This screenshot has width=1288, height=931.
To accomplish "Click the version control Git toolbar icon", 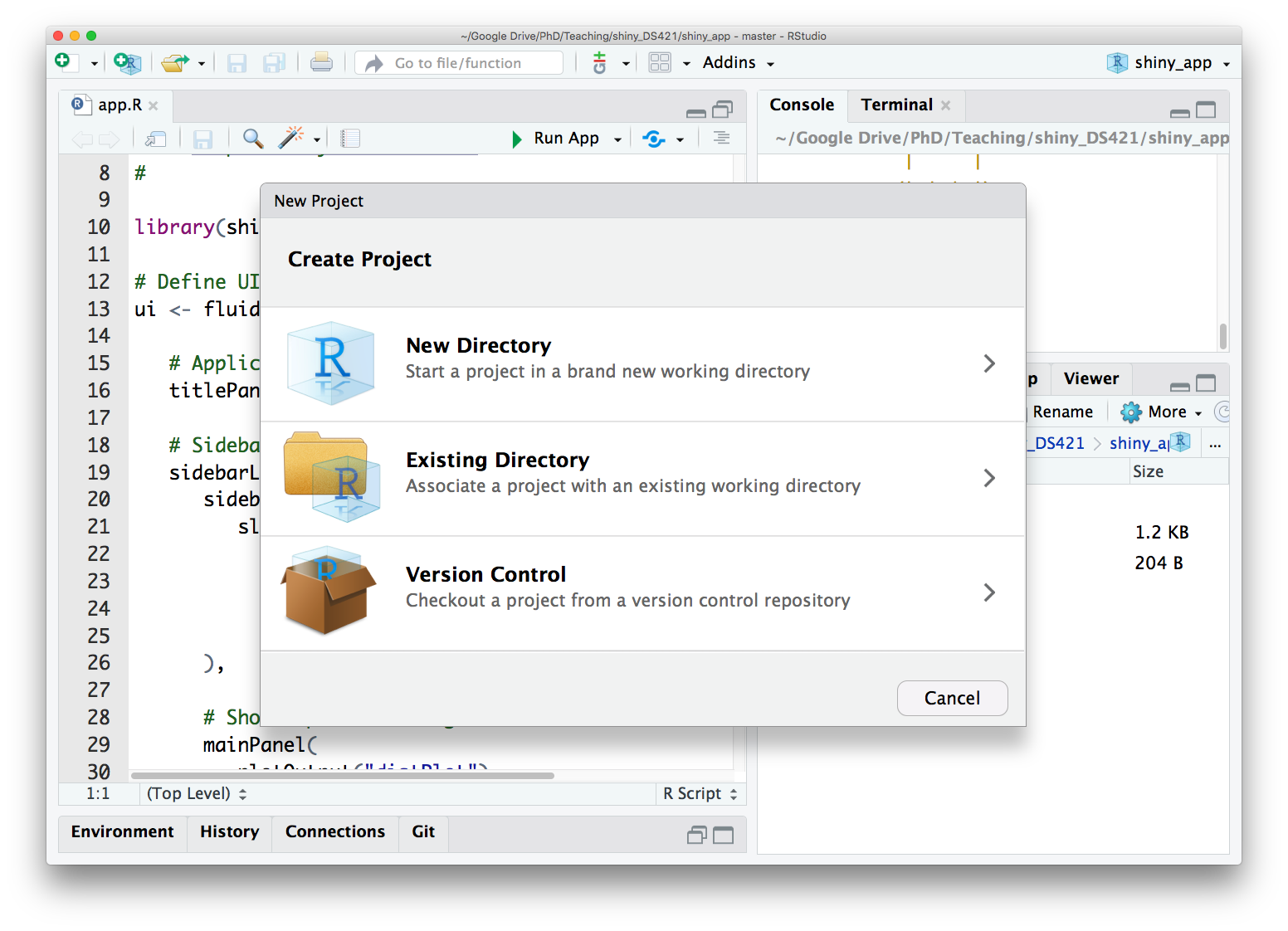I will [x=599, y=62].
